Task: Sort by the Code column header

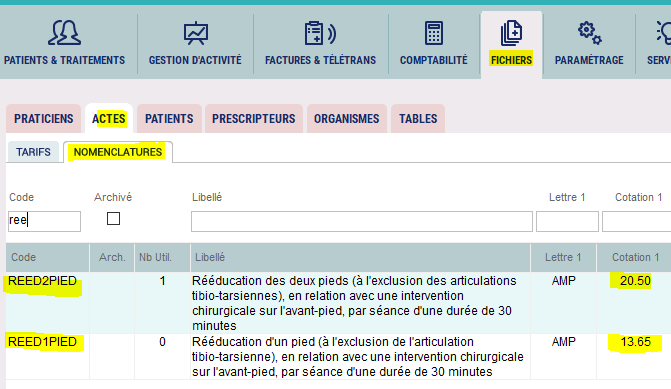Action: coord(48,257)
